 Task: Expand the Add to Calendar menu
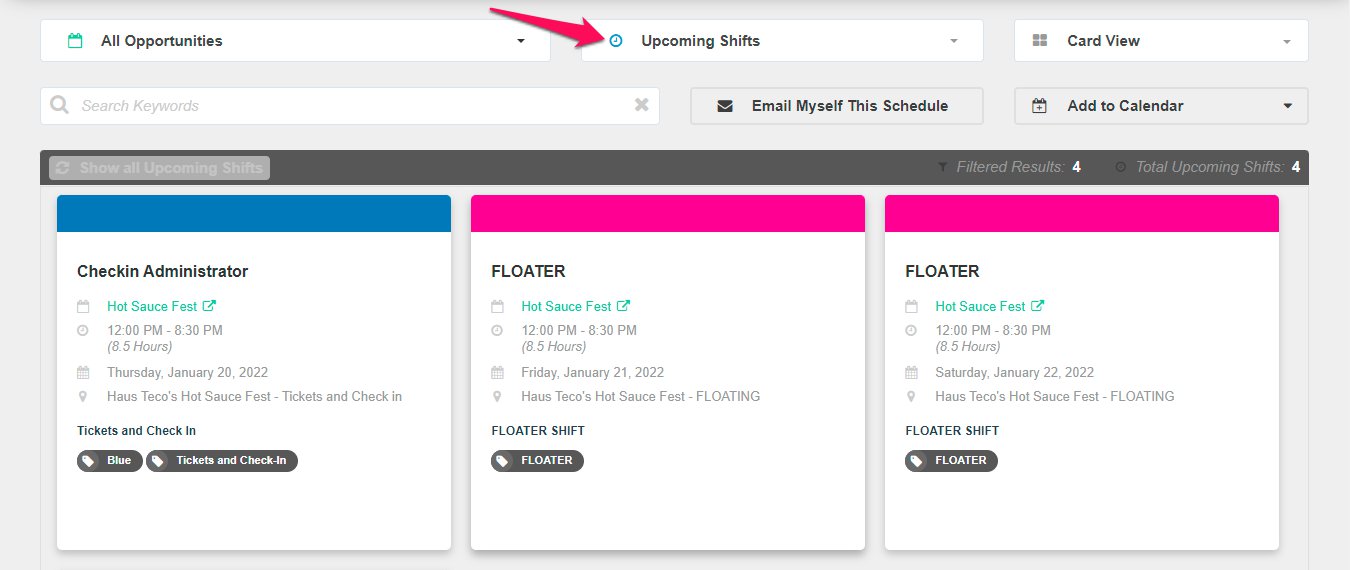pyautogui.click(x=1161, y=106)
